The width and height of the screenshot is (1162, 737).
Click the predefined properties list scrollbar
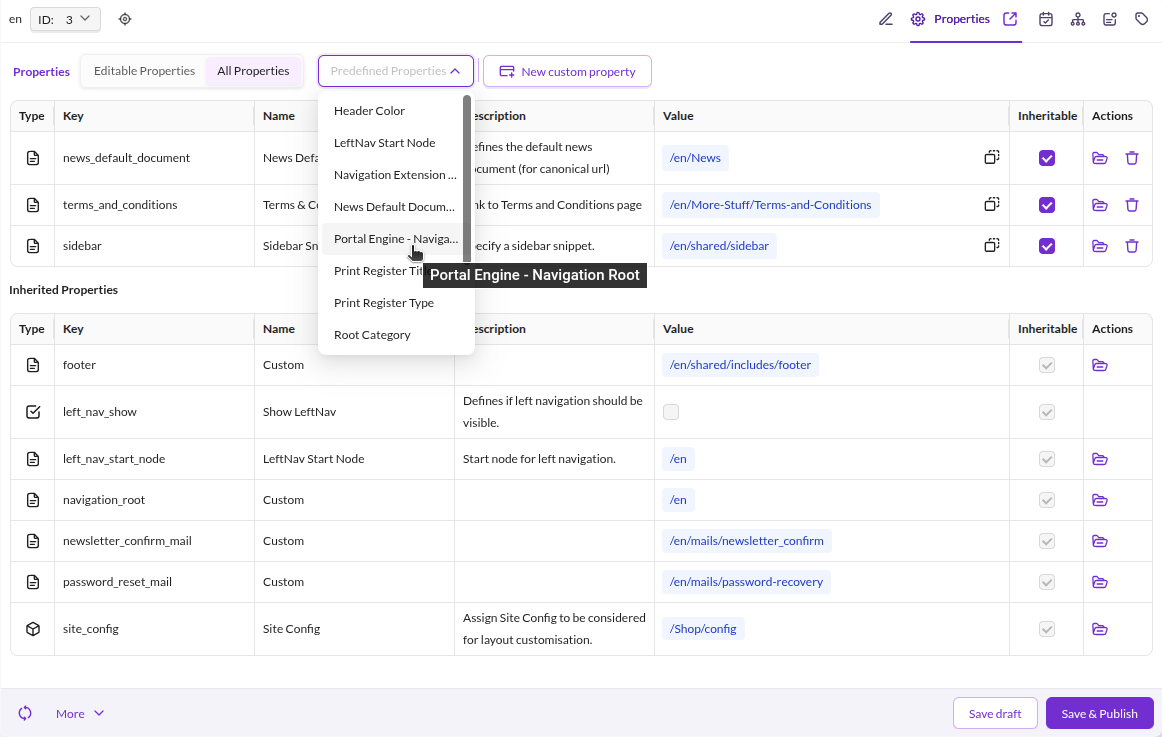467,179
